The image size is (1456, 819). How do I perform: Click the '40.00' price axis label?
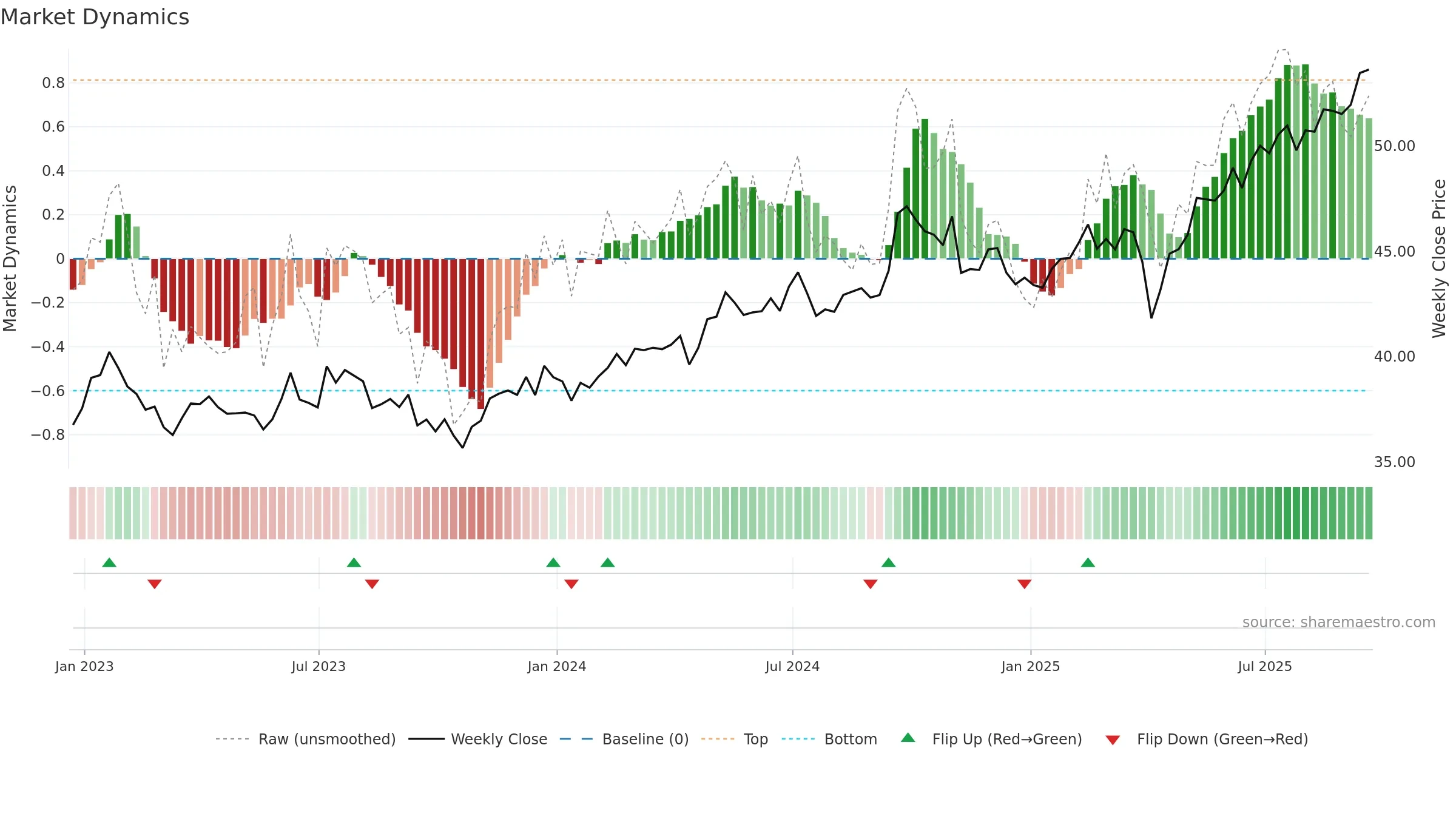(x=1395, y=357)
